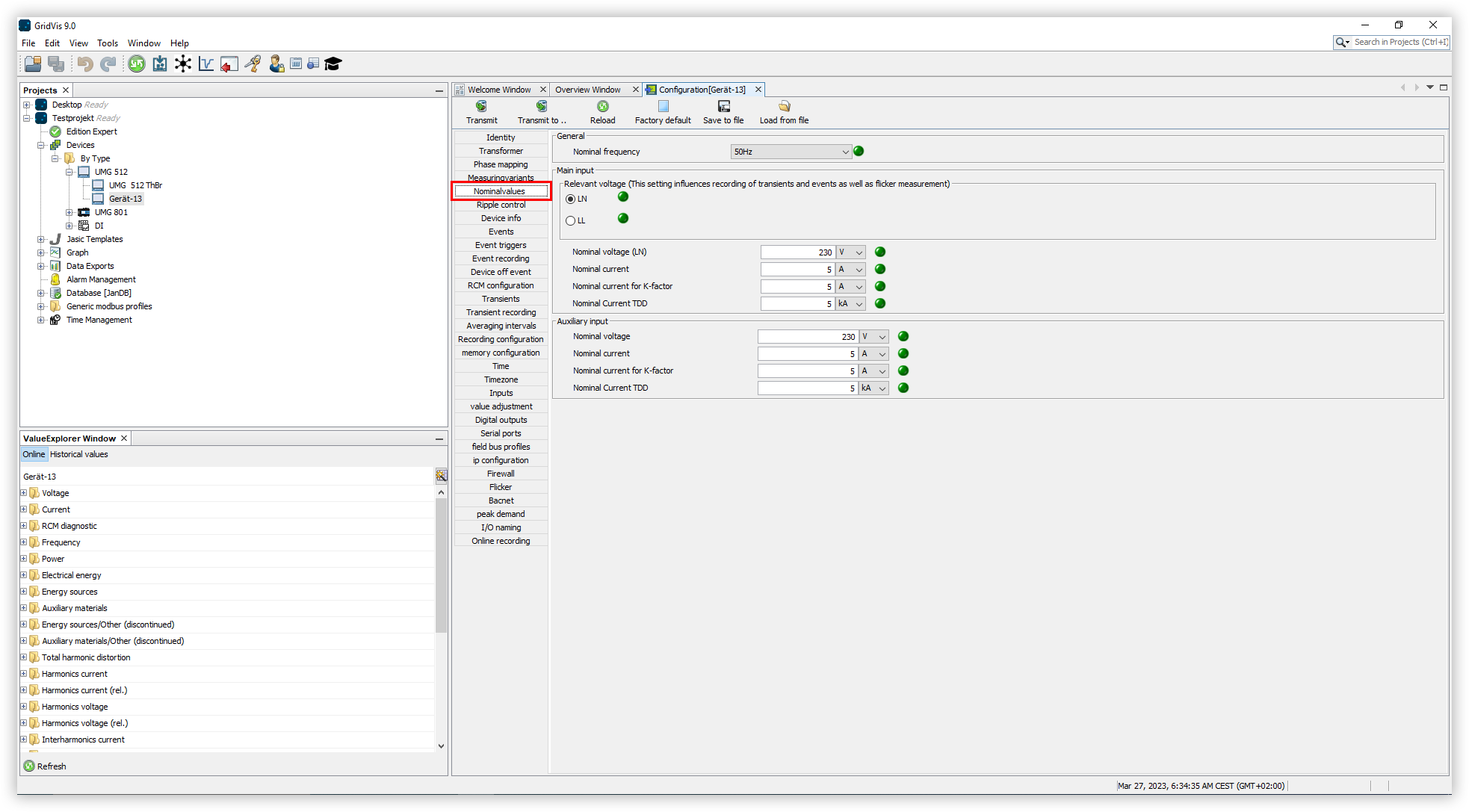Expand the UMG 801 tree node

coord(69,212)
